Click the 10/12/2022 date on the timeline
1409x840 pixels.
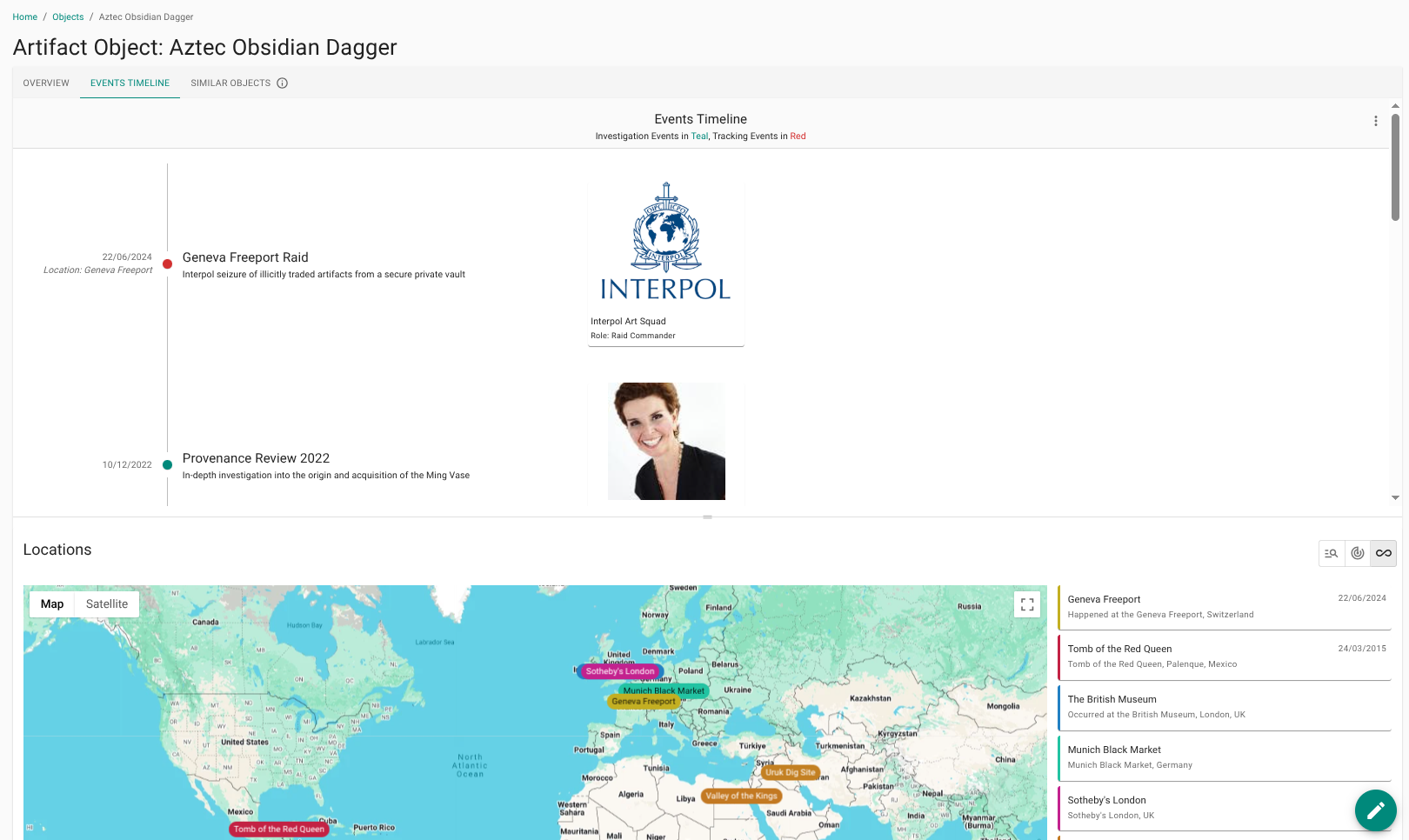(x=127, y=465)
